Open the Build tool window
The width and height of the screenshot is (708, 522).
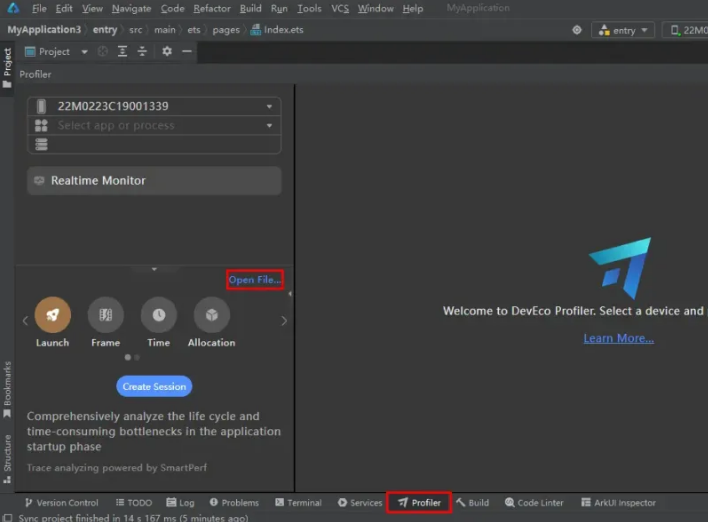472,503
